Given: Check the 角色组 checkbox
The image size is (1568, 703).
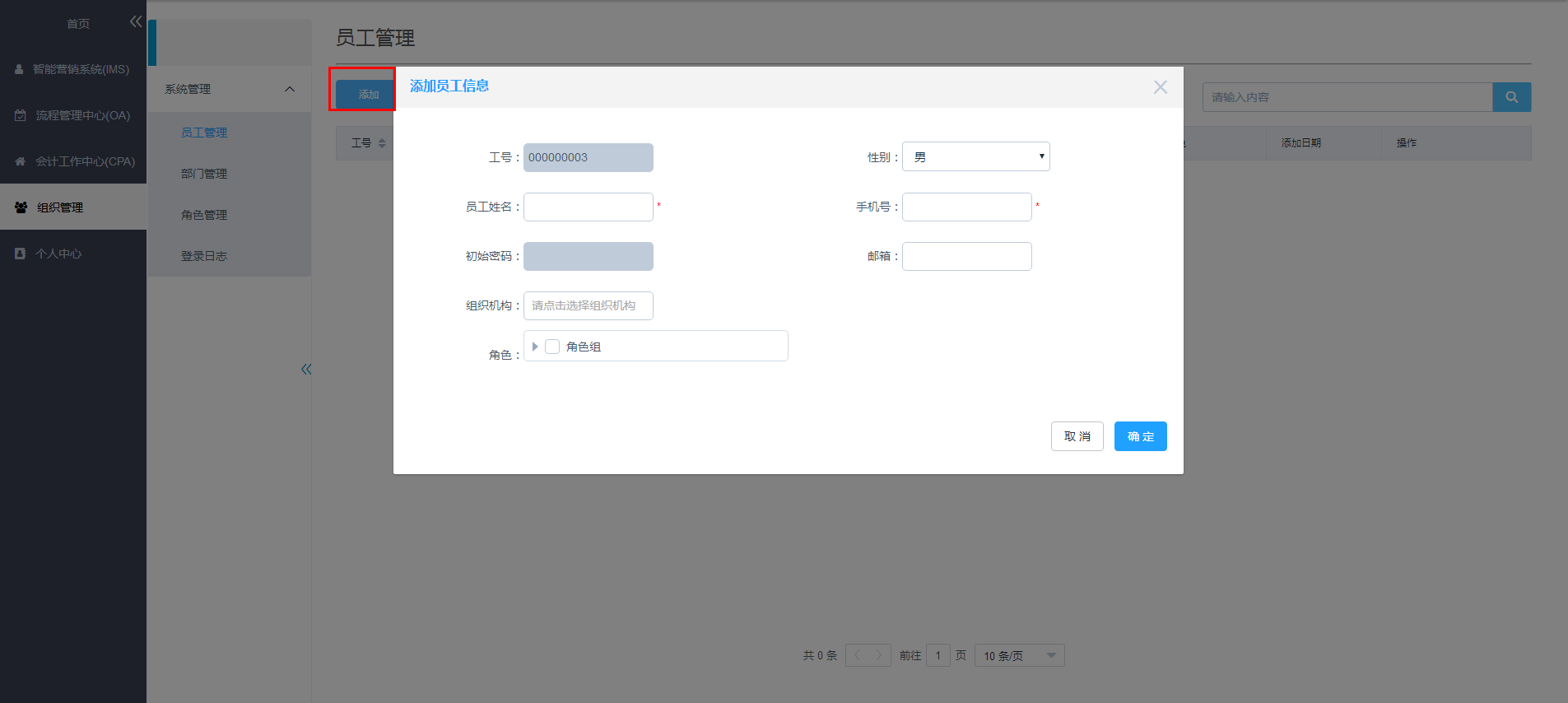Looking at the screenshot, I should [552, 347].
